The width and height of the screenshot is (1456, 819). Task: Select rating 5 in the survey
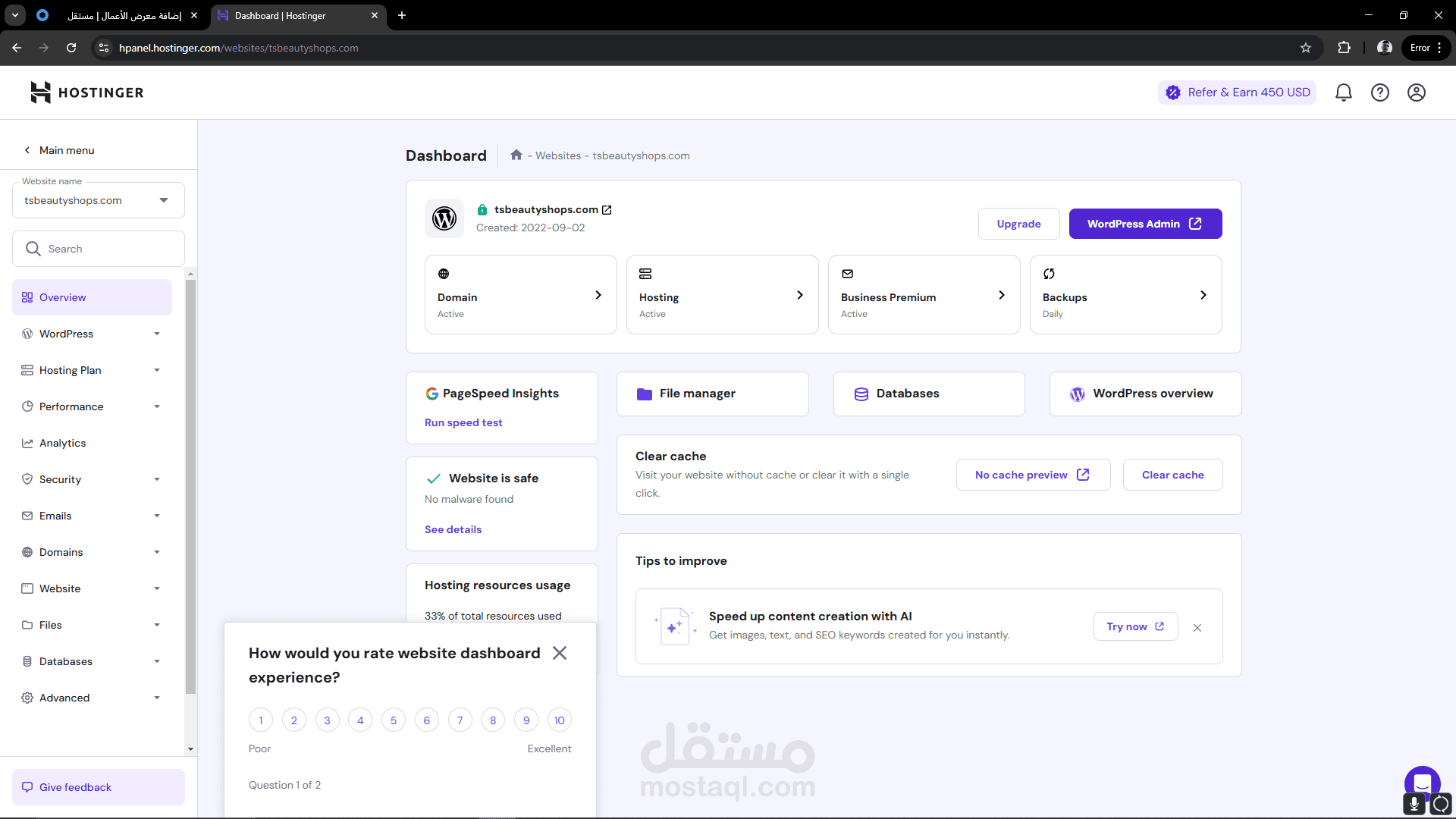(x=393, y=720)
